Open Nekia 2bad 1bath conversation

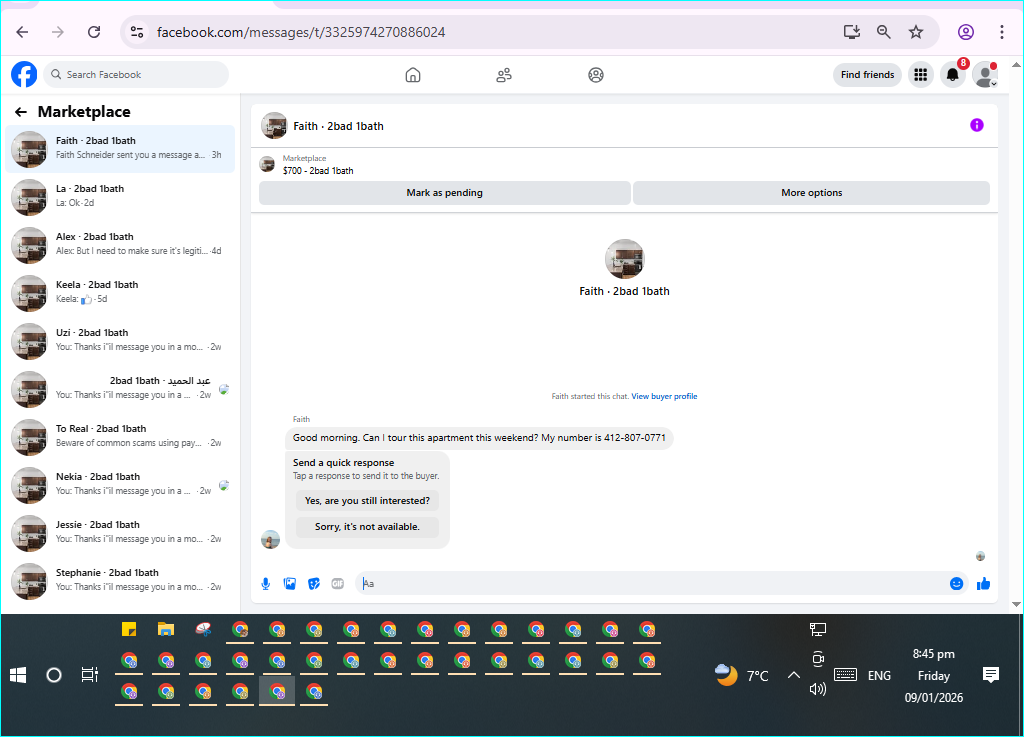(x=120, y=485)
